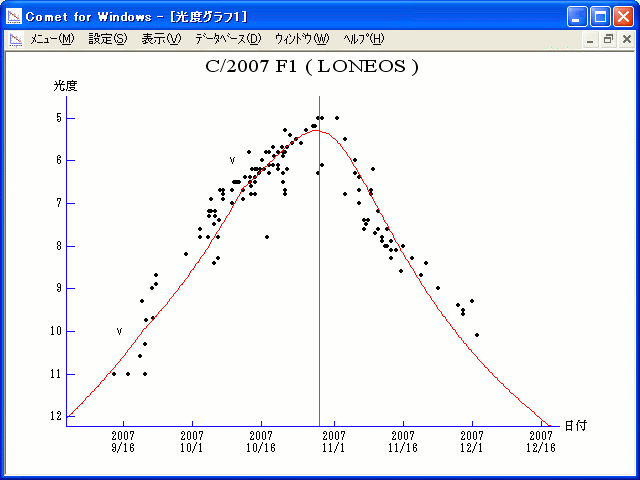Open the 設定(S) menu
The width and height of the screenshot is (640, 480).
108,39
